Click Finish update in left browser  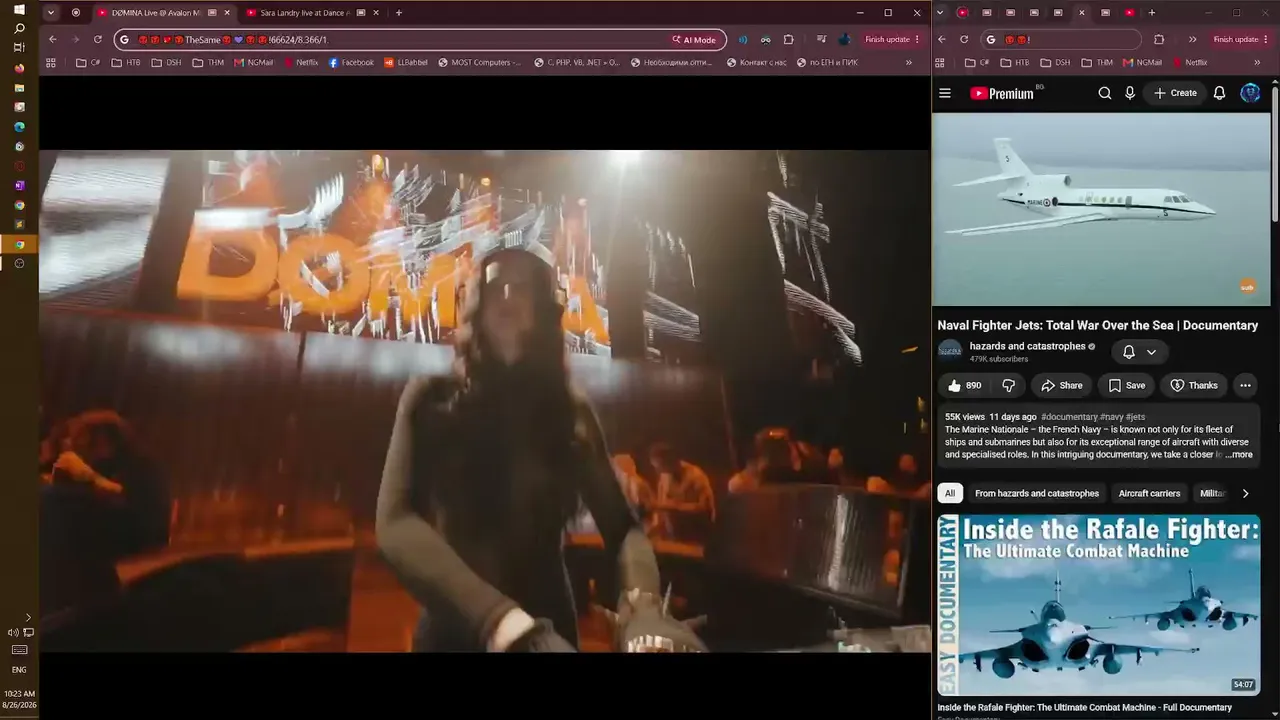tap(892, 39)
